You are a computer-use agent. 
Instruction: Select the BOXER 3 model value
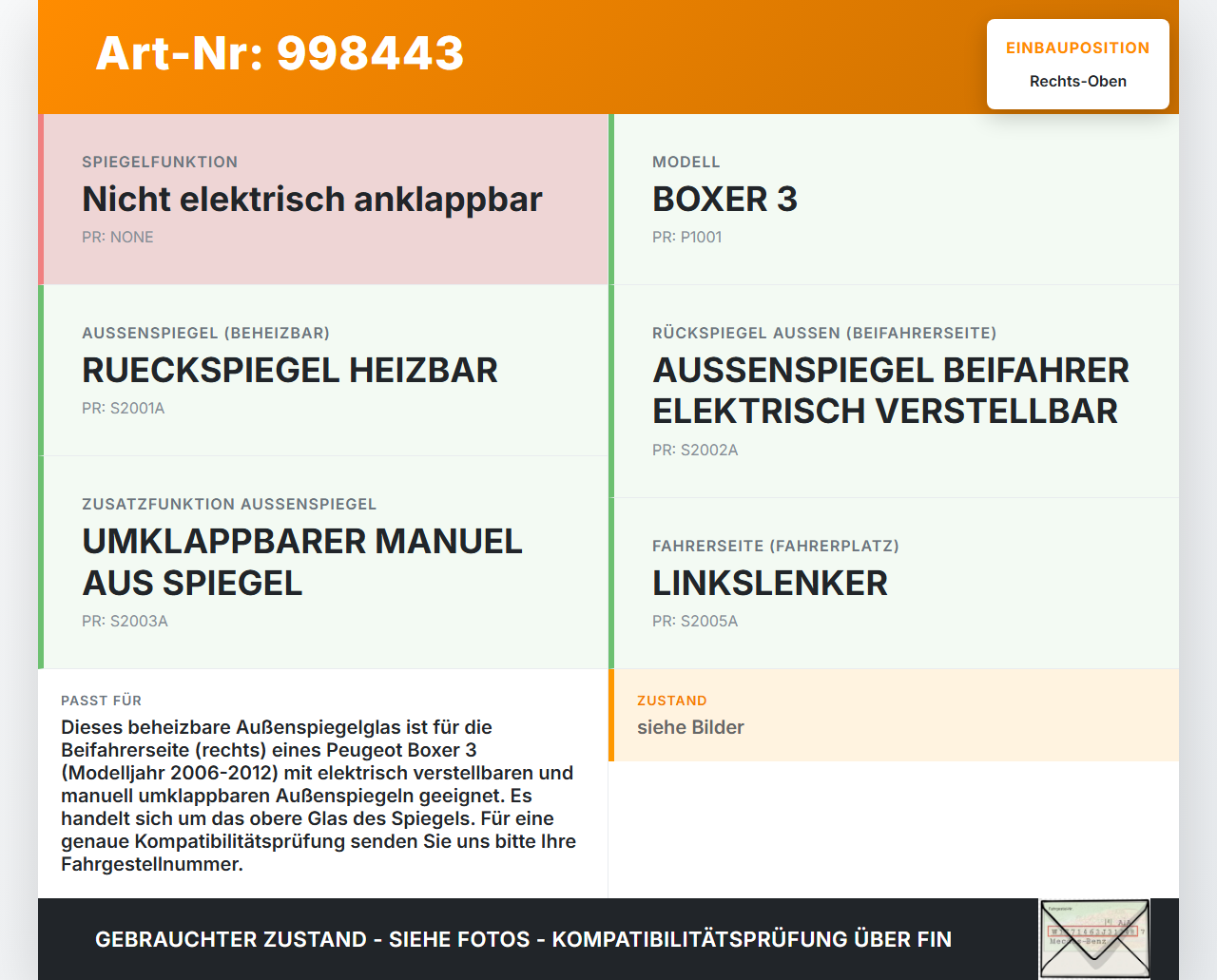(x=724, y=199)
